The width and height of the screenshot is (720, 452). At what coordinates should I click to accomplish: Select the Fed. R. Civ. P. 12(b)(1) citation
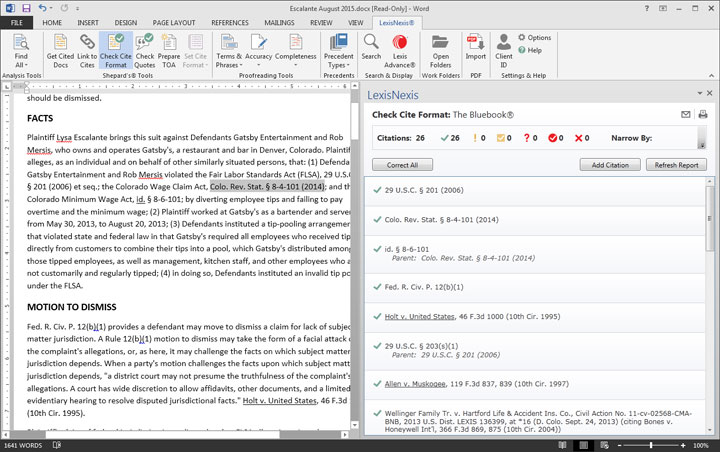[x=535, y=287]
